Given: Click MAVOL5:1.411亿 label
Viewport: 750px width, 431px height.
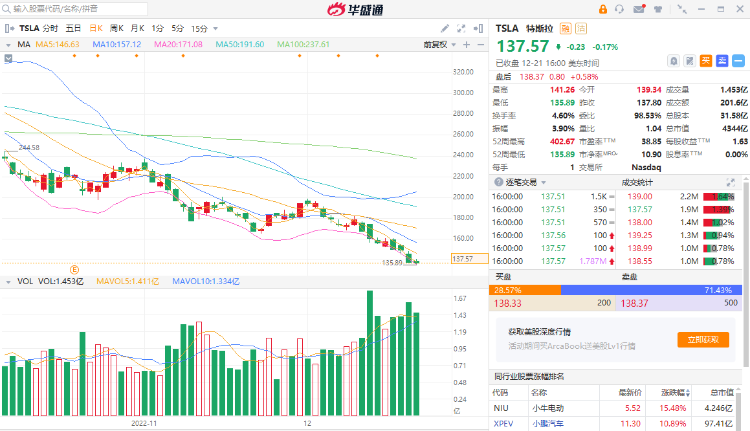Looking at the screenshot, I should tap(128, 281).
